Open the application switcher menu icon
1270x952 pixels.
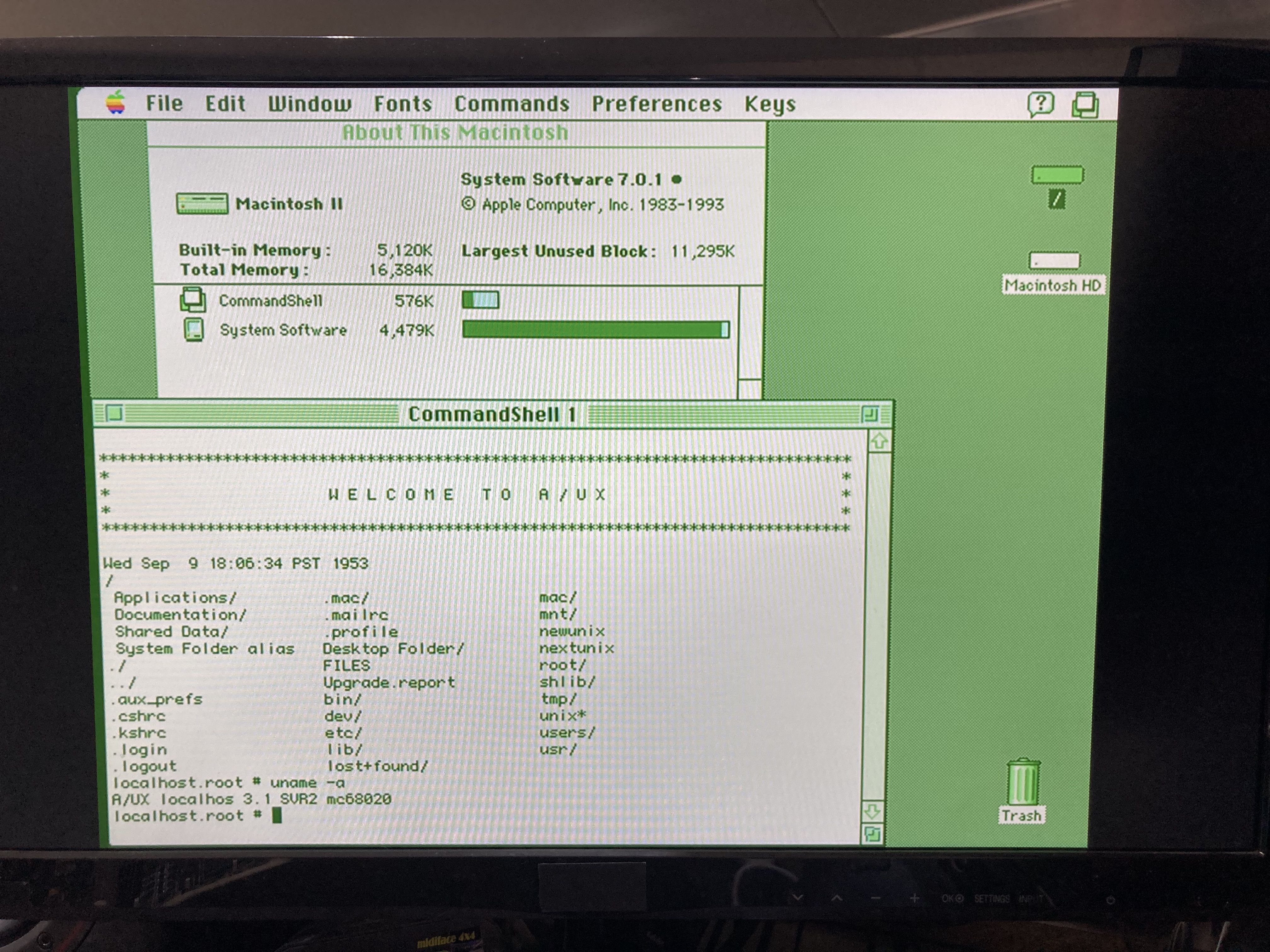tap(1085, 105)
